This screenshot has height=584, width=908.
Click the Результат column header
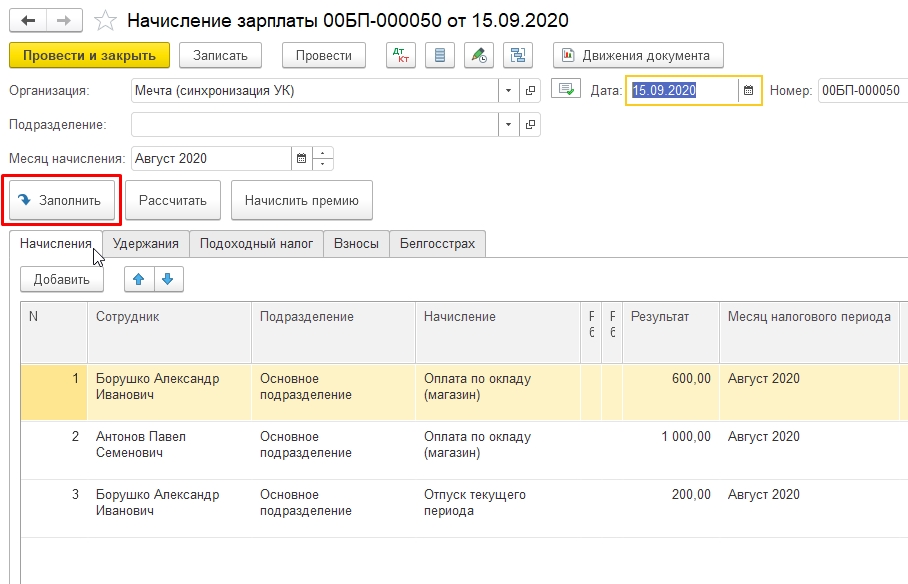(x=671, y=332)
